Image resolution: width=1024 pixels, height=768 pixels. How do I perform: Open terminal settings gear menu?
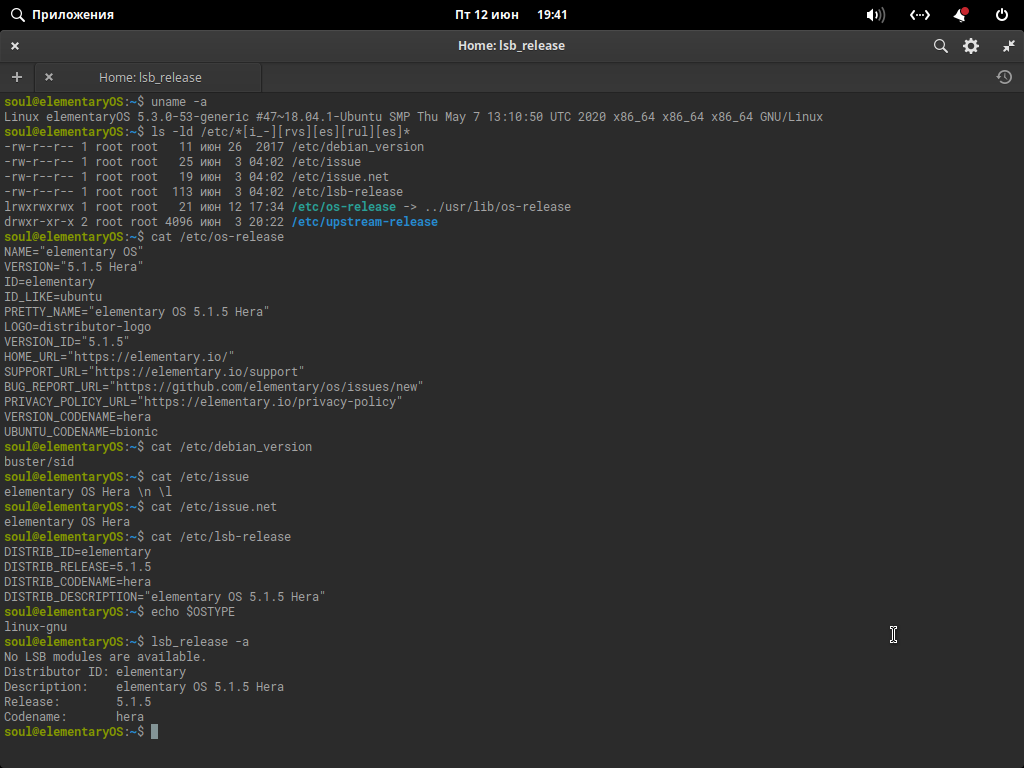click(971, 46)
